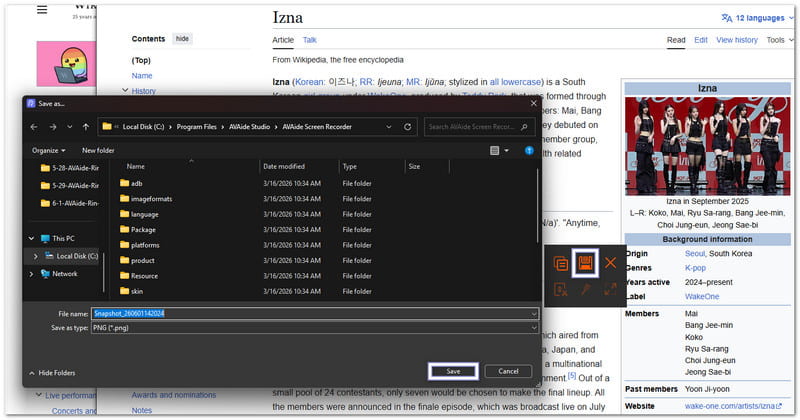Collapse the This PC tree node

[32, 238]
